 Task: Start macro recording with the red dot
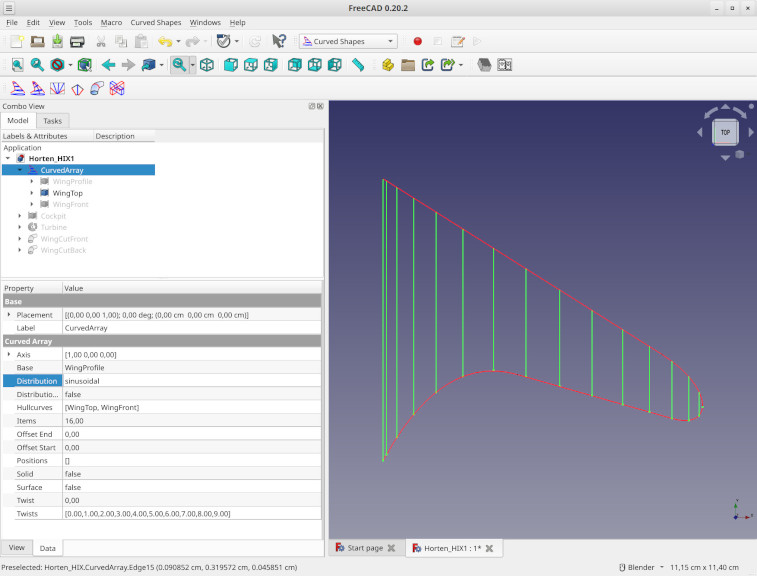pyautogui.click(x=418, y=42)
